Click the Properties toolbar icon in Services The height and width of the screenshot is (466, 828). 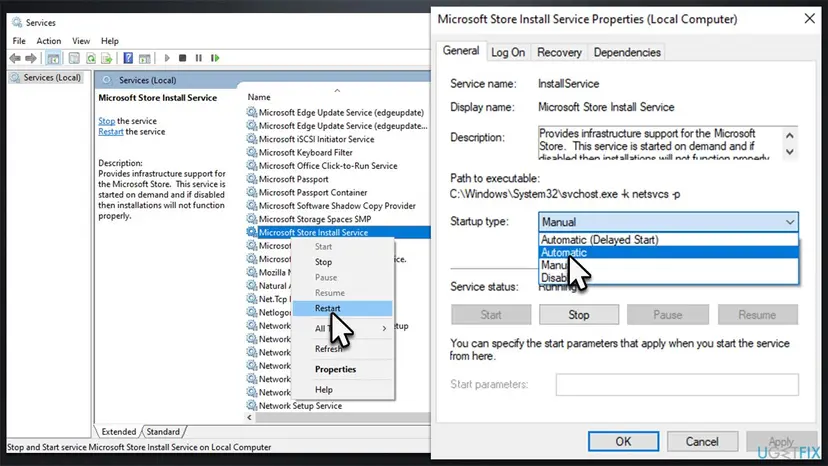pos(74,58)
